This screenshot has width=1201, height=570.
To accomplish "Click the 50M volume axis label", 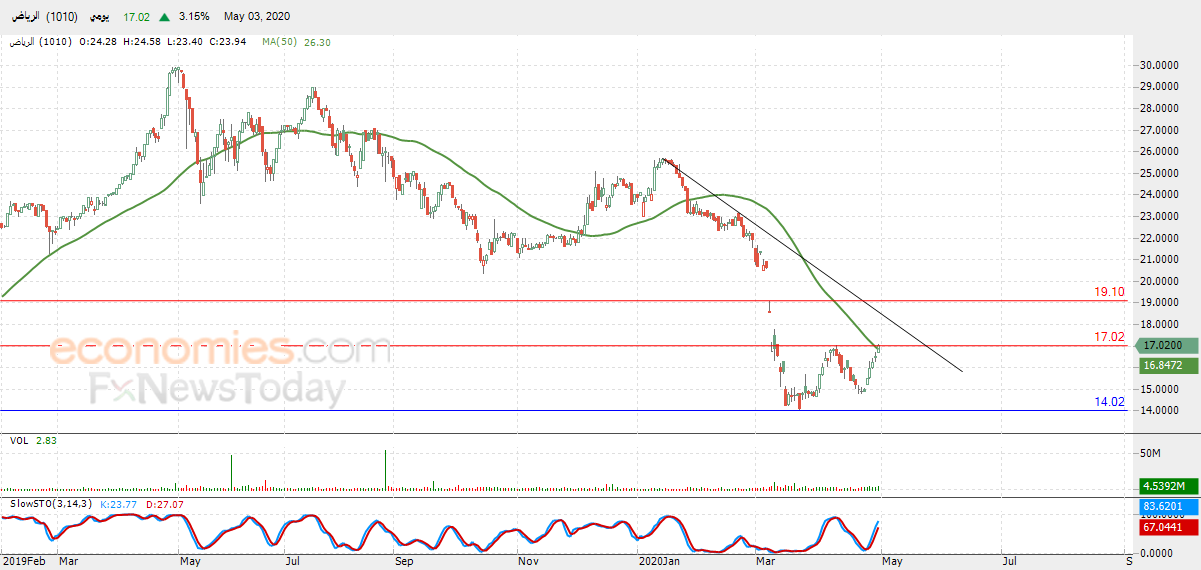I will (1149, 453).
